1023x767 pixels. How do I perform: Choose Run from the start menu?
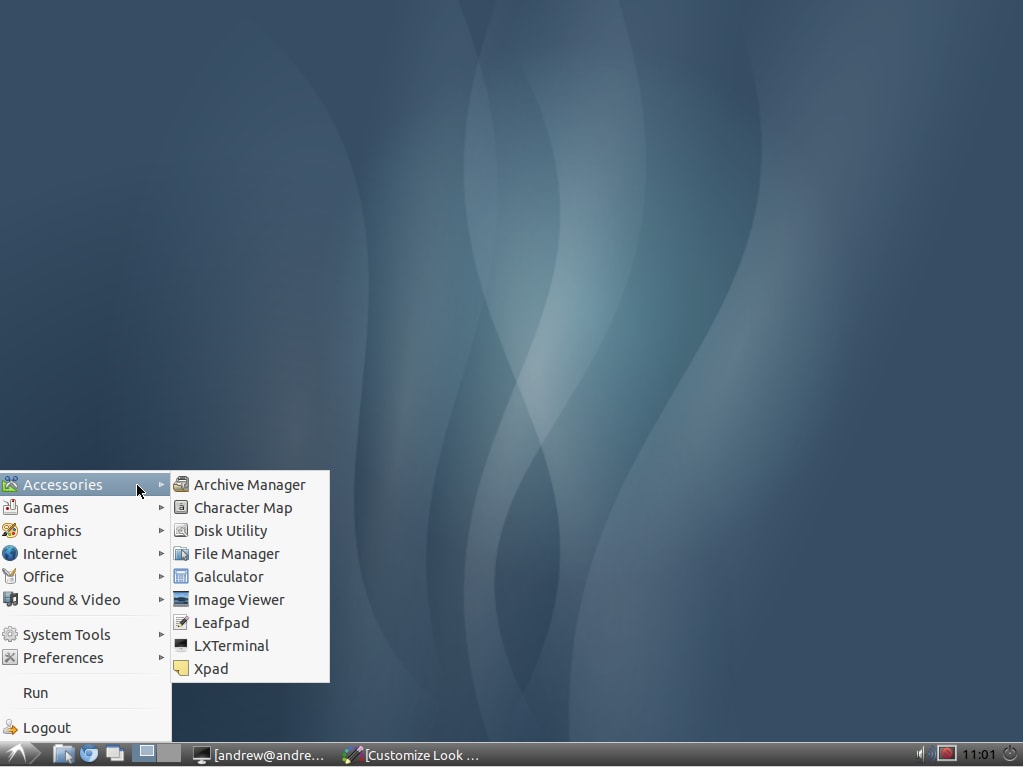[x=85, y=693]
